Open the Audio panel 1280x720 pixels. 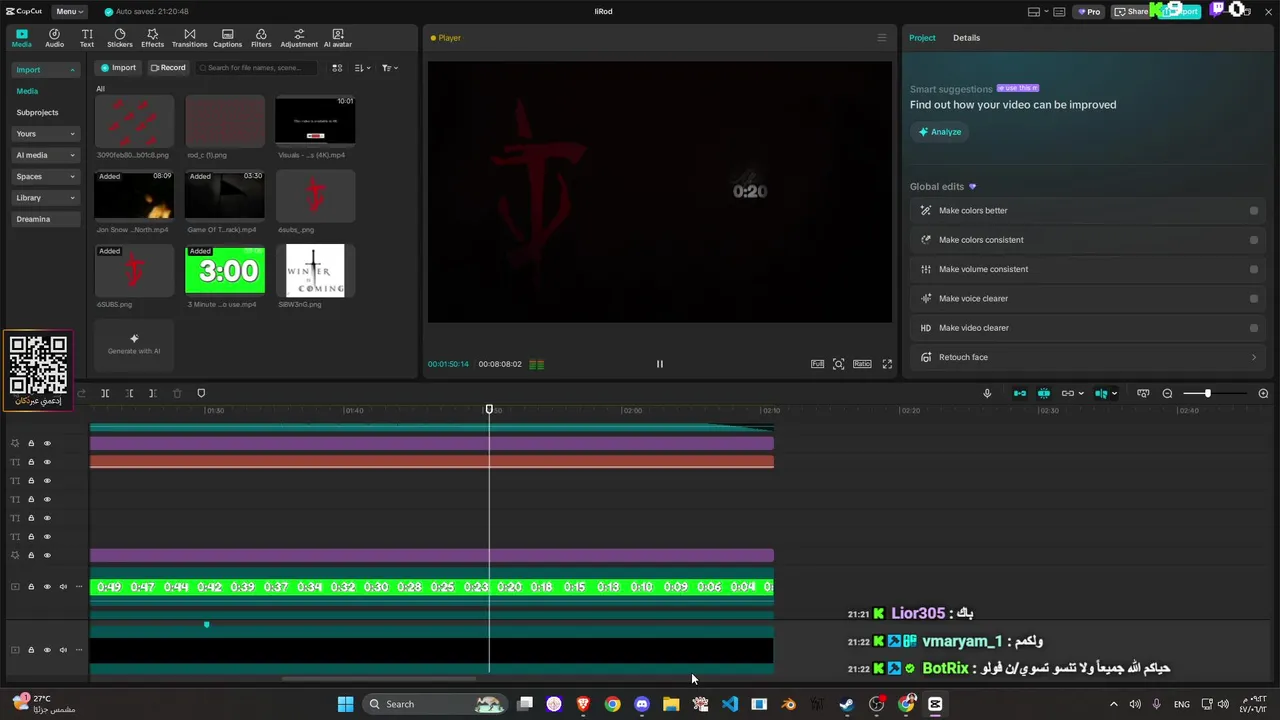point(54,38)
